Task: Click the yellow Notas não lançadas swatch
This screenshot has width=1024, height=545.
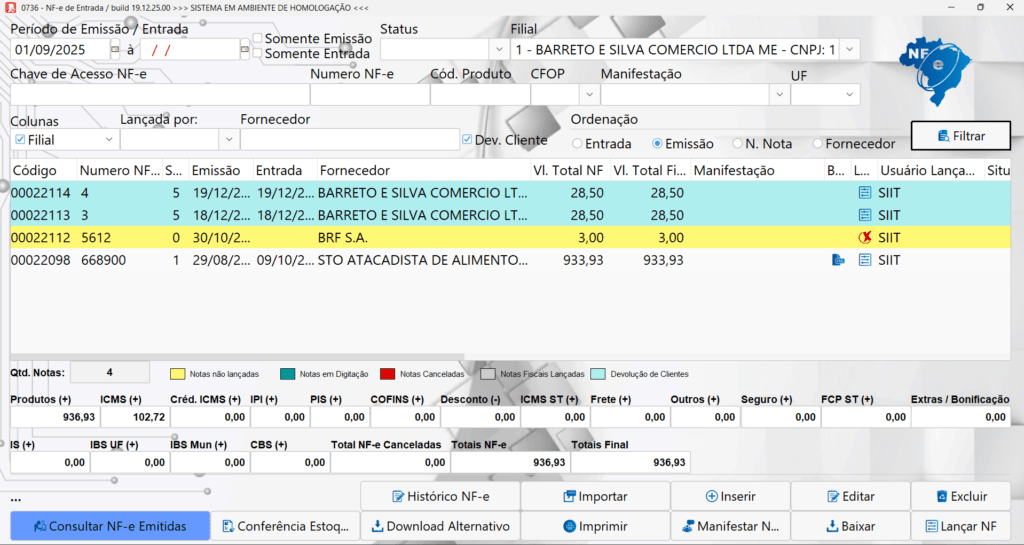Action: pos(178,374)
